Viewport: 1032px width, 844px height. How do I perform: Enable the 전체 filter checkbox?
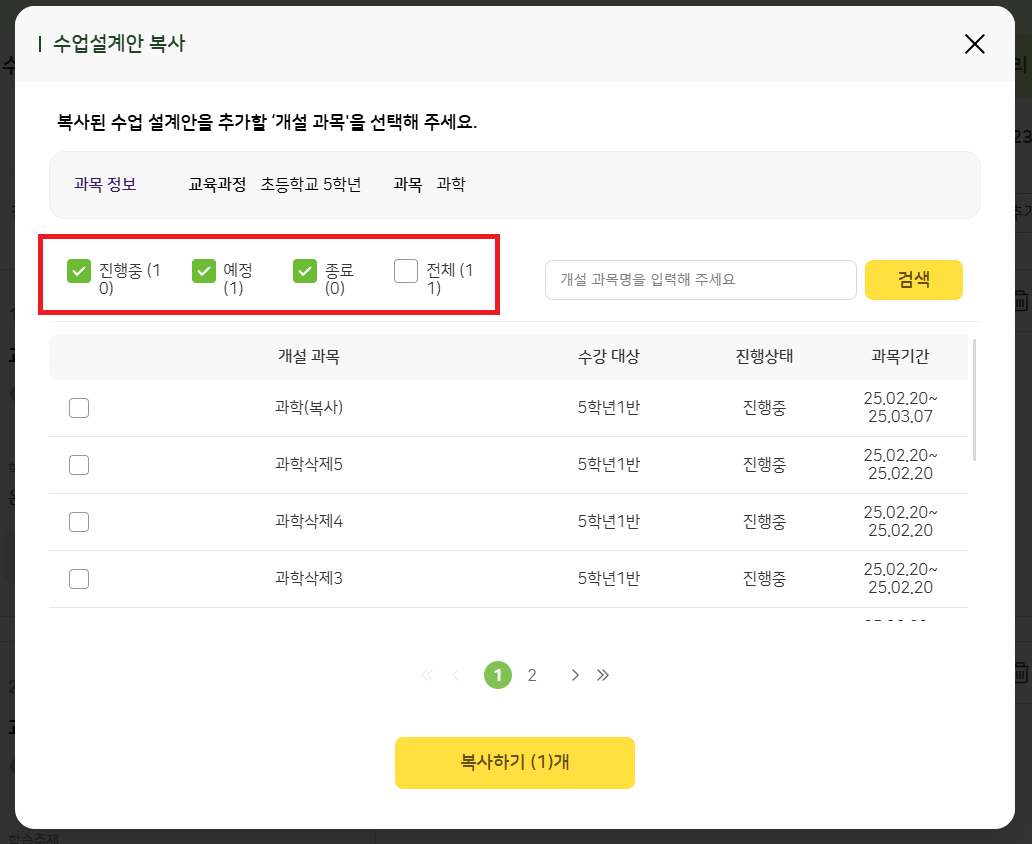point(406,271)
